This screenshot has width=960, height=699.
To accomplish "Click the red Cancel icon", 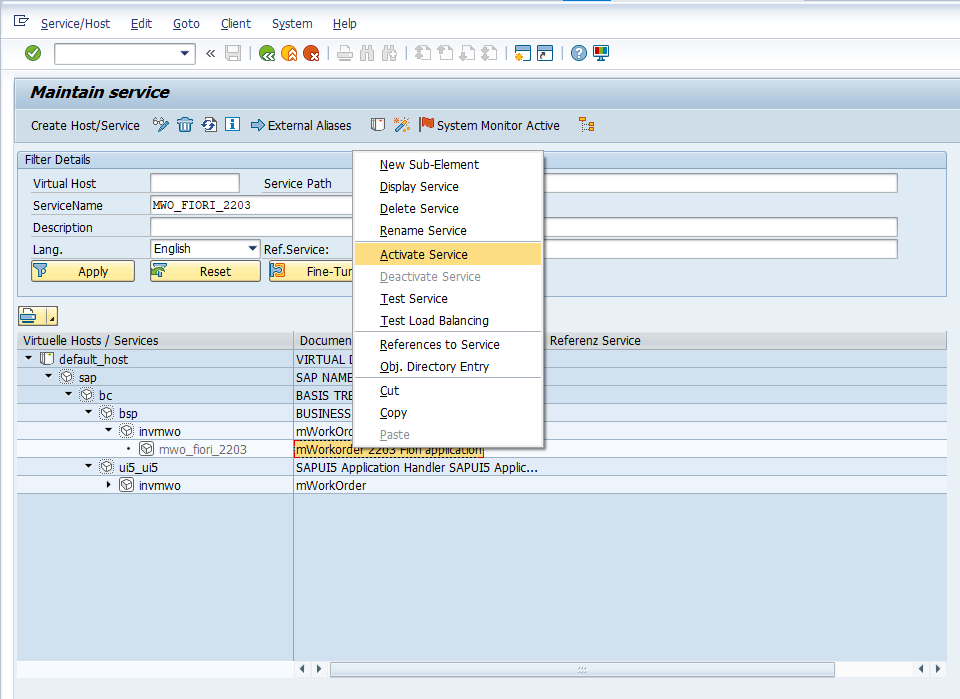I will [x=311, y=54].
